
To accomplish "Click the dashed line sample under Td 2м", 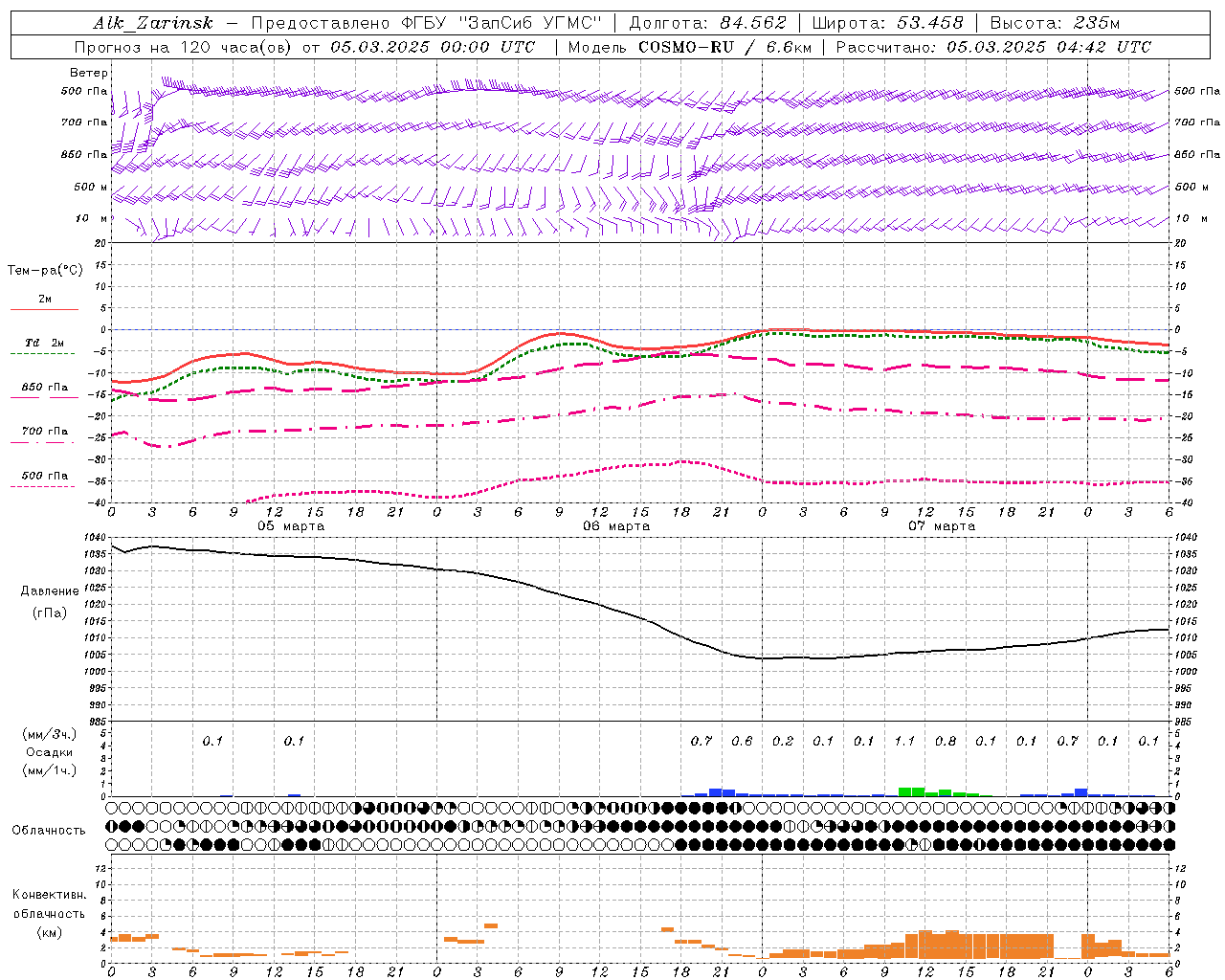I will coord(43,353).
